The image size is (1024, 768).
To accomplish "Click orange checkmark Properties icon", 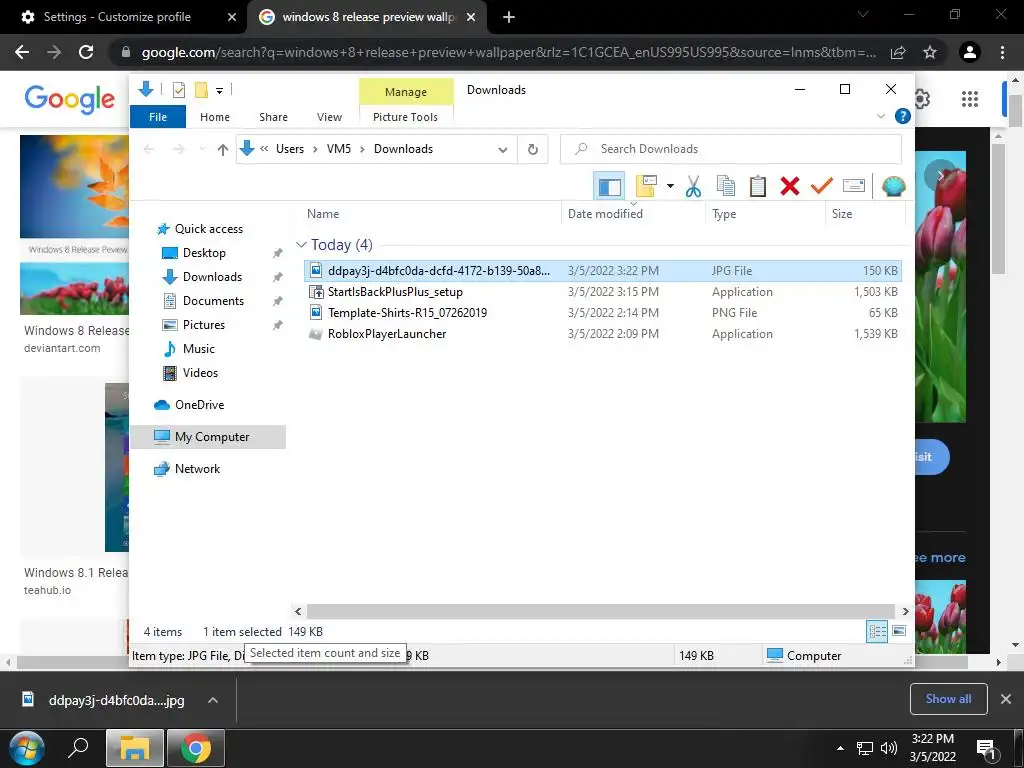I will tap(822, 187).
